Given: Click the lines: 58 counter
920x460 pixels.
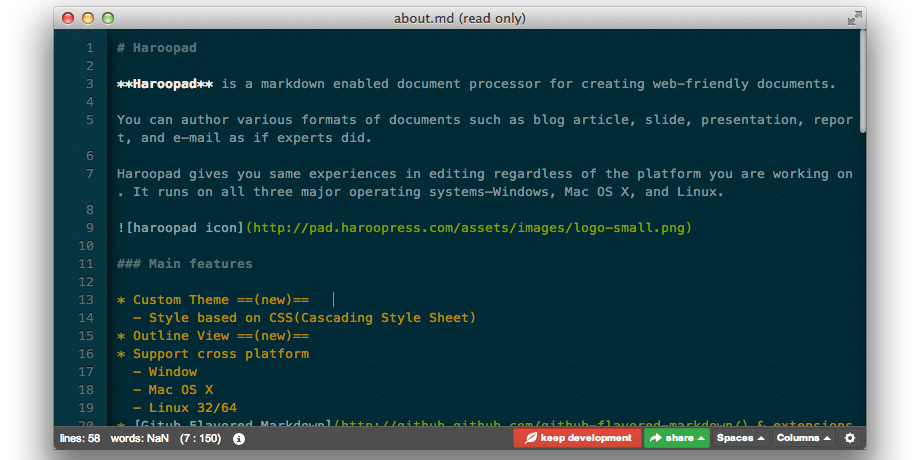Looking at the screenshot, I should pyautogui.click(x=80, y=438).
